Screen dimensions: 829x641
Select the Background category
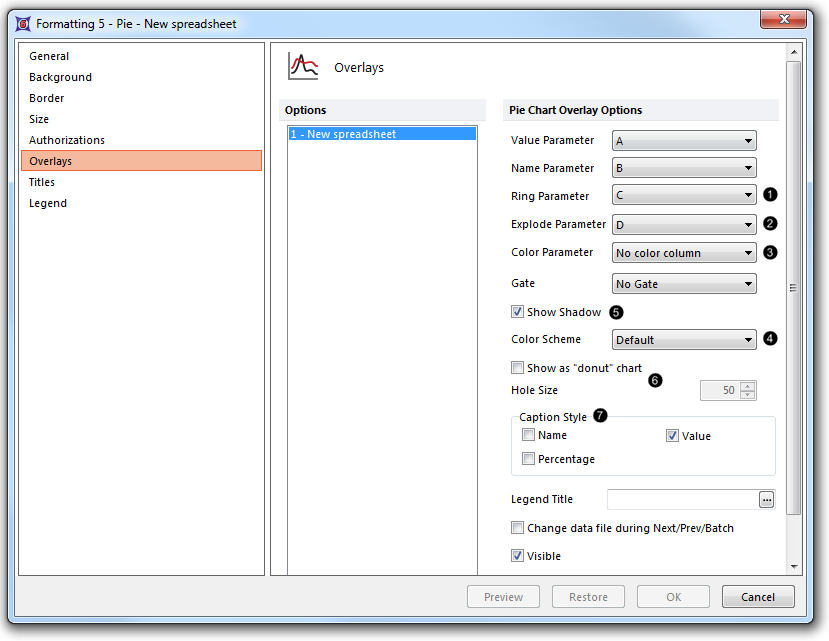pos(60,77)
